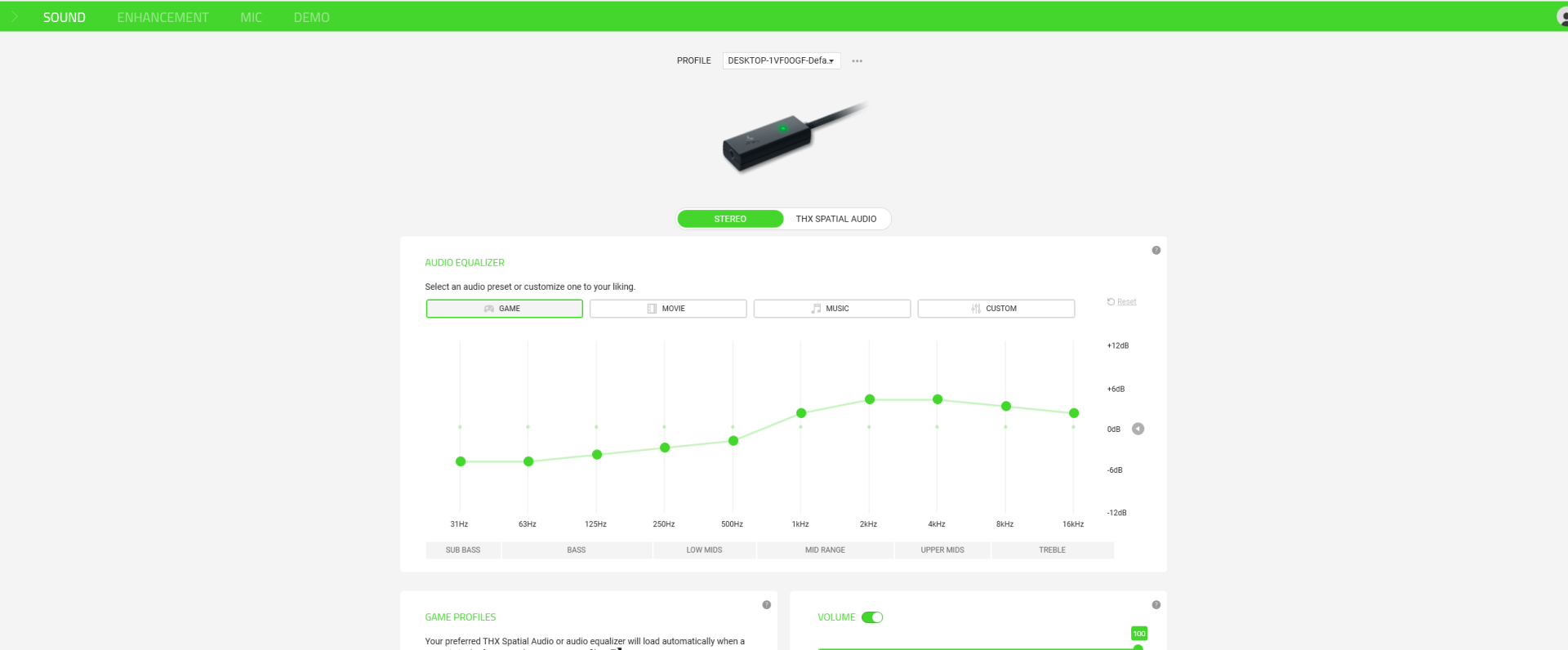Open the ENHANCEMENT tab
This screenshot has width=1568, height=650.
pyautogui.click(x=163, y=17)
